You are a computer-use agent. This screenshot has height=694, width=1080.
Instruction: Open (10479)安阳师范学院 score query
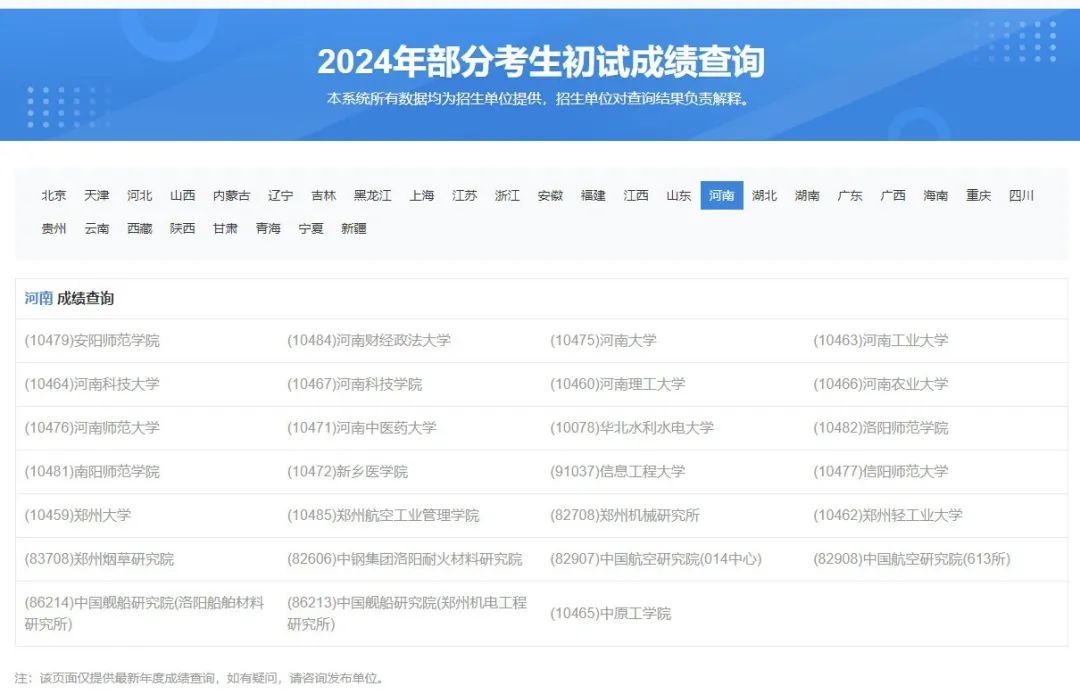point(92,340)
